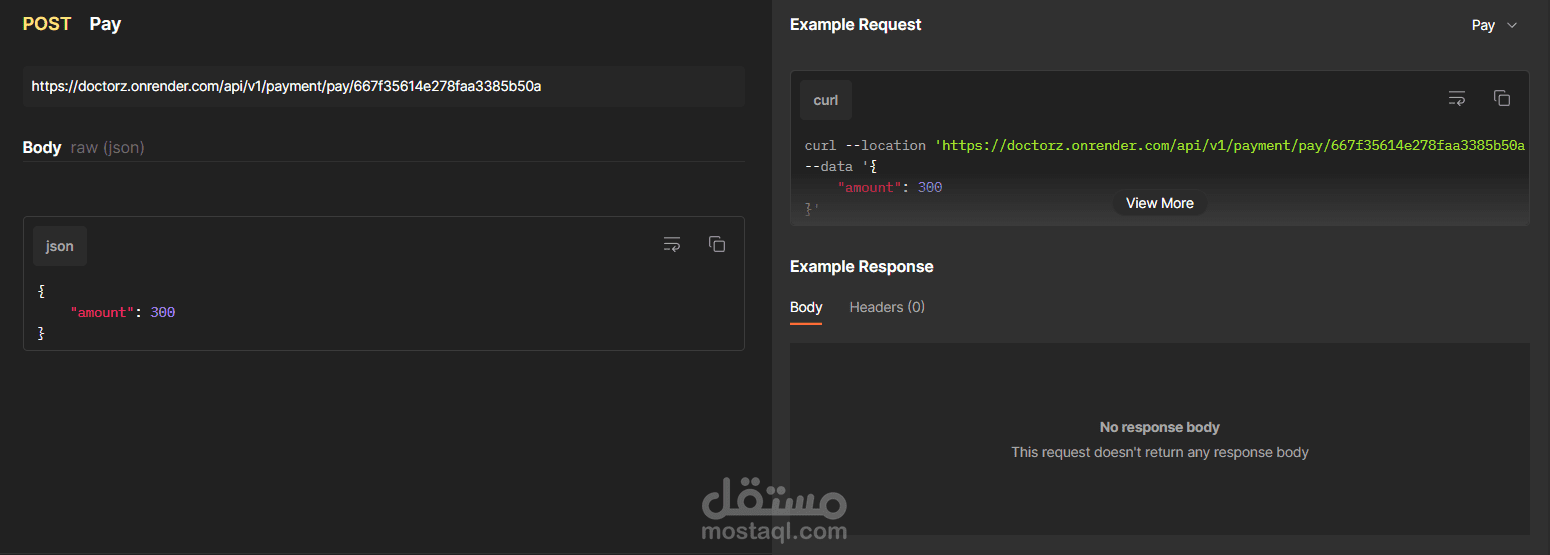Click the request URL field
Viewport: 1550px width, 555px height.
(384, 87)
